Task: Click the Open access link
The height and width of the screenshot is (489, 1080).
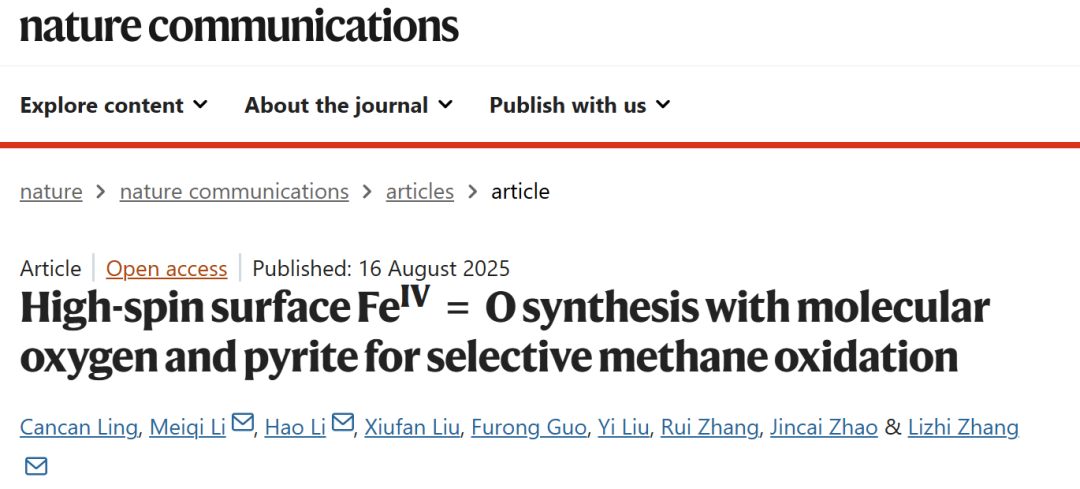Action: 167,268
